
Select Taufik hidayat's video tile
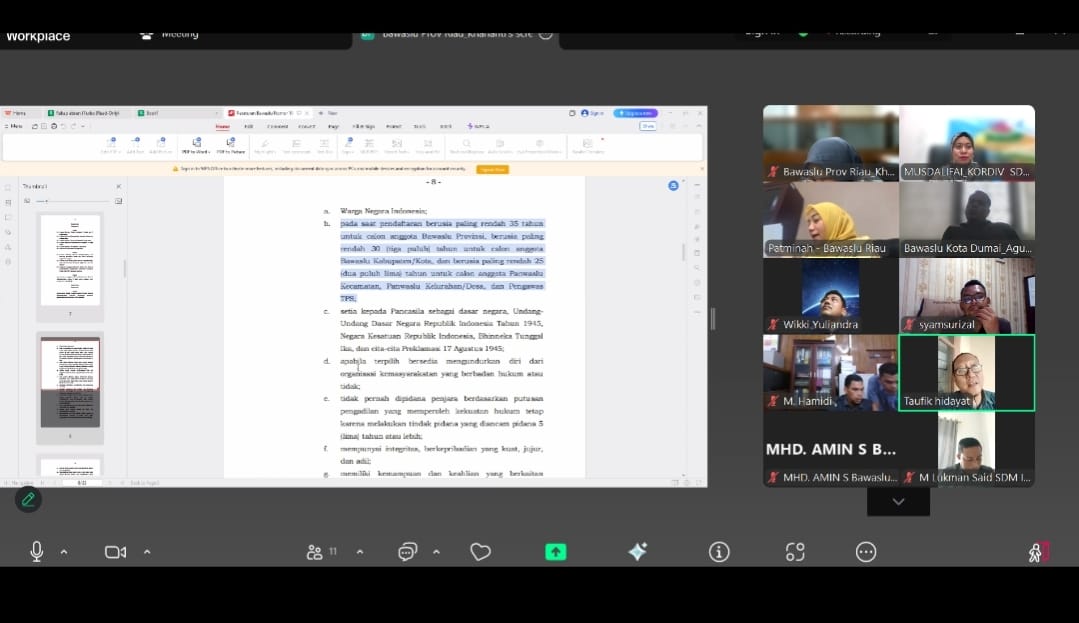tap(966, 372)
